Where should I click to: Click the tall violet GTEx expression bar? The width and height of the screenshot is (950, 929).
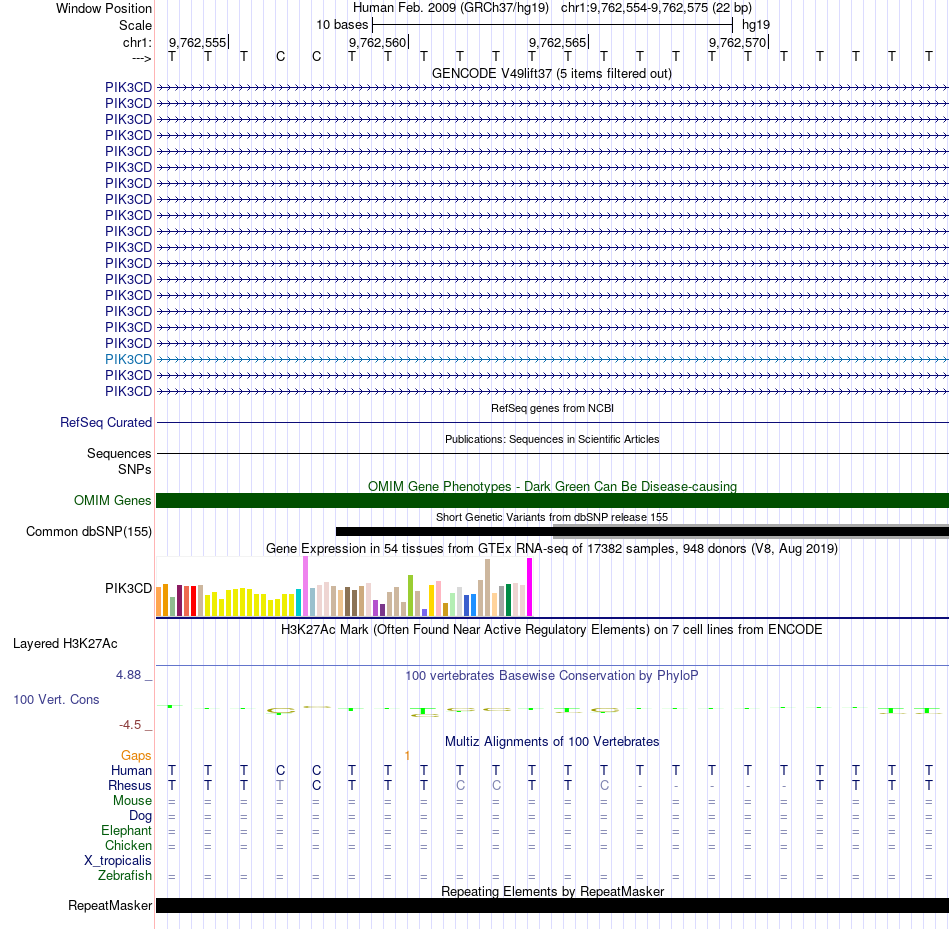(305, 587)
